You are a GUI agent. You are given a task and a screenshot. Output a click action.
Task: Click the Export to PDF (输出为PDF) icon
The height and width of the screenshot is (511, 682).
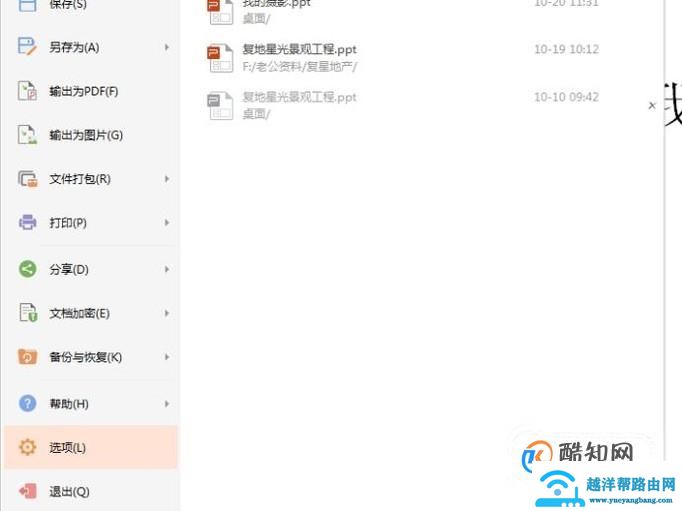(27, 91)
